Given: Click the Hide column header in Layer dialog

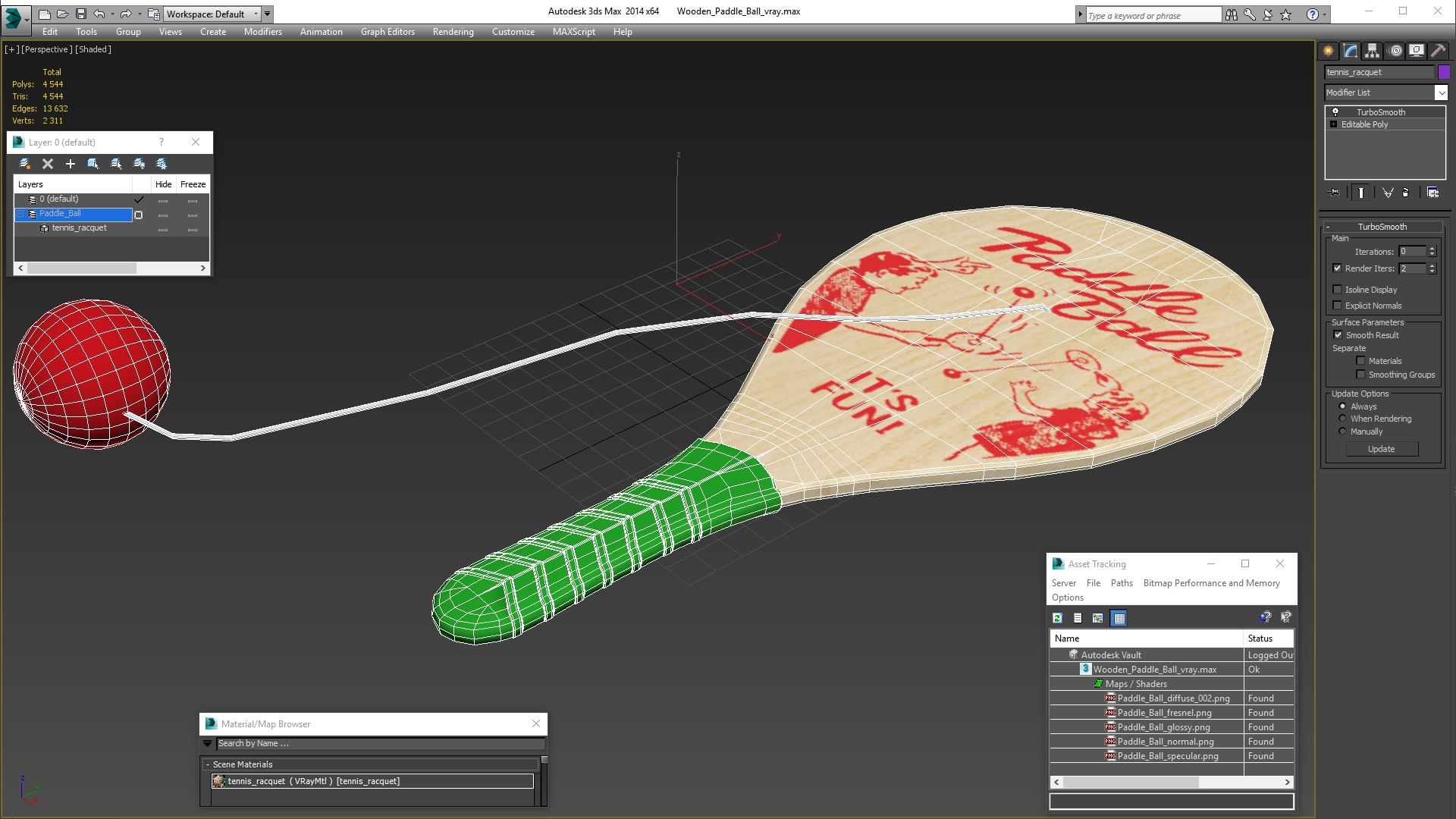Looking at the screenshot, I should pyautogui.click(x=164, y=184).
